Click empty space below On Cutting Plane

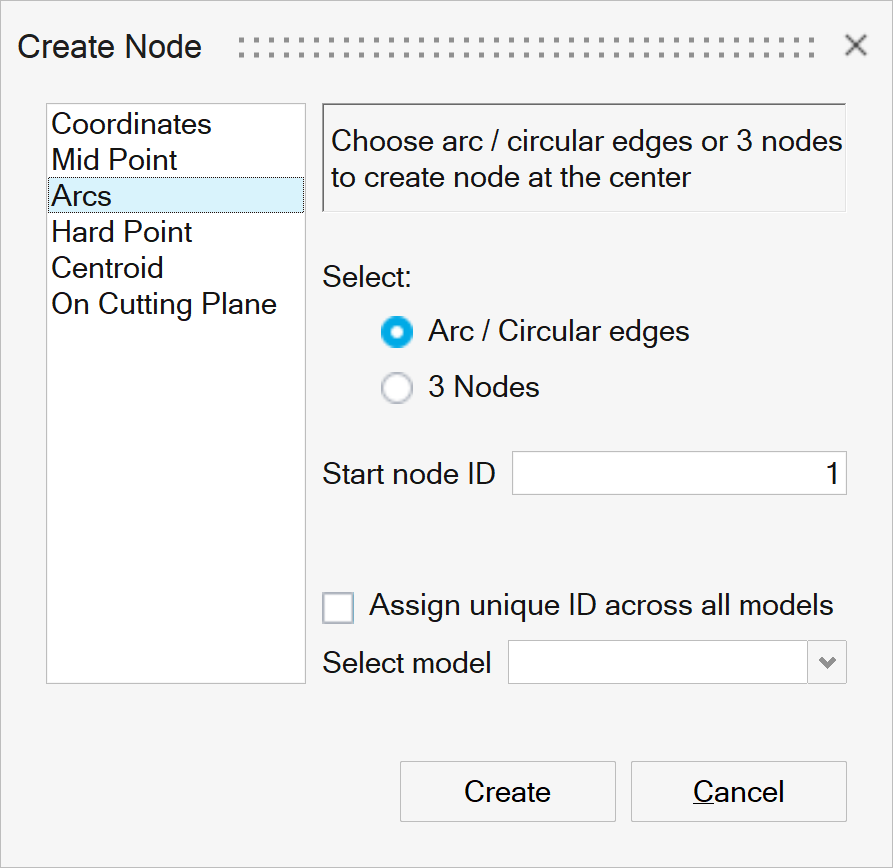(175, 500)
